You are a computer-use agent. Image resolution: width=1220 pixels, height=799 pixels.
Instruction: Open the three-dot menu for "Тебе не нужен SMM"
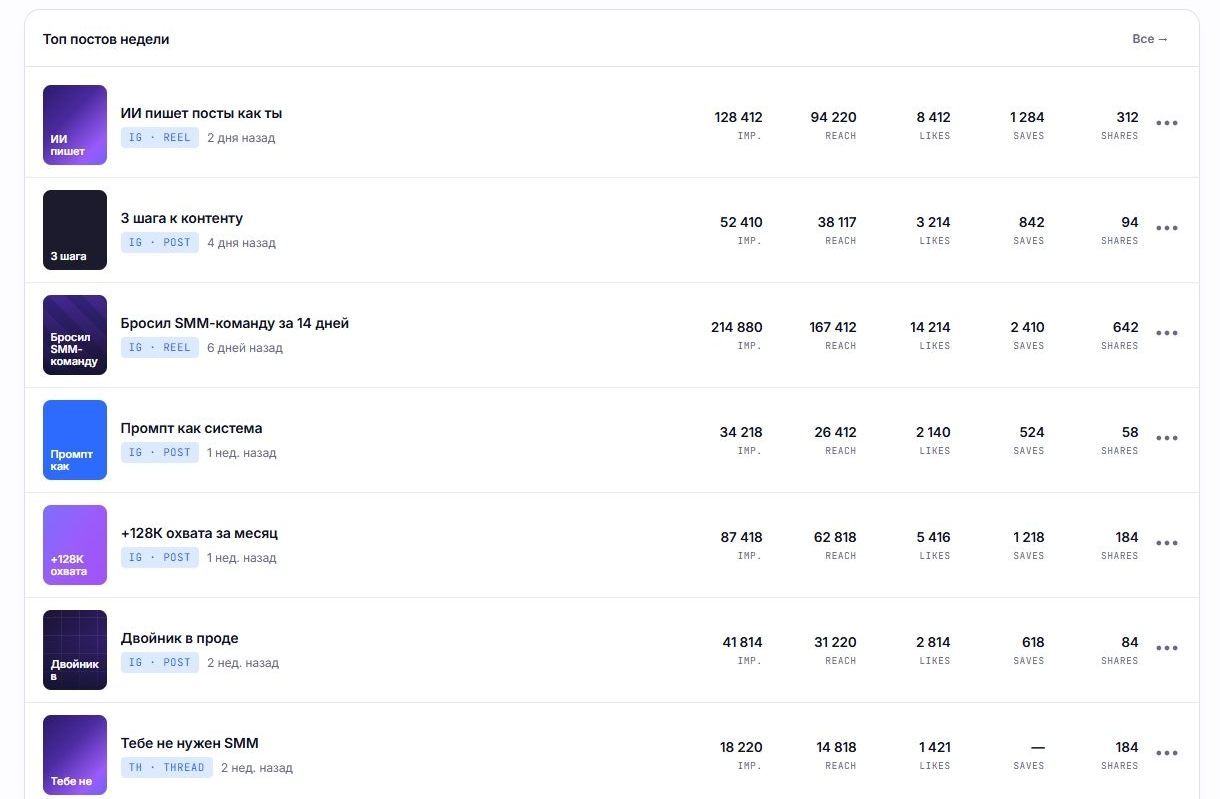coord(1166,753)
